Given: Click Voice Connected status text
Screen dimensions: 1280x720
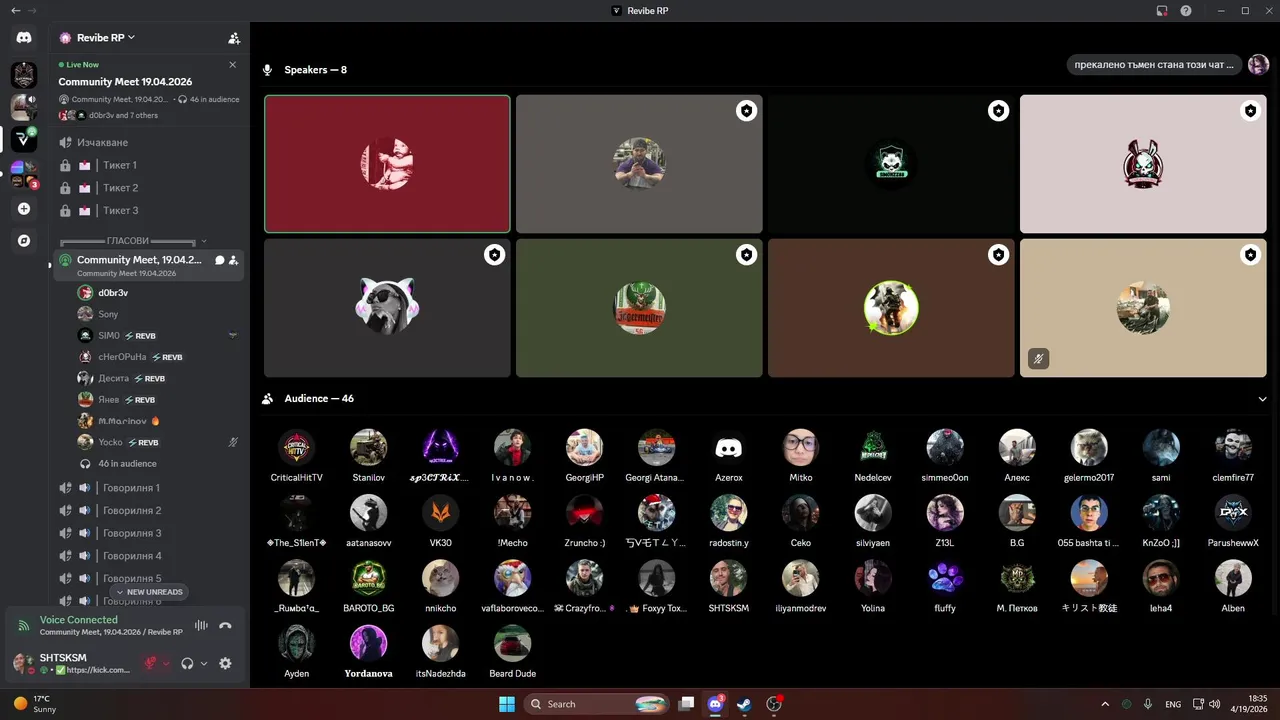Looking at the screenshot, I should (79, 620).
